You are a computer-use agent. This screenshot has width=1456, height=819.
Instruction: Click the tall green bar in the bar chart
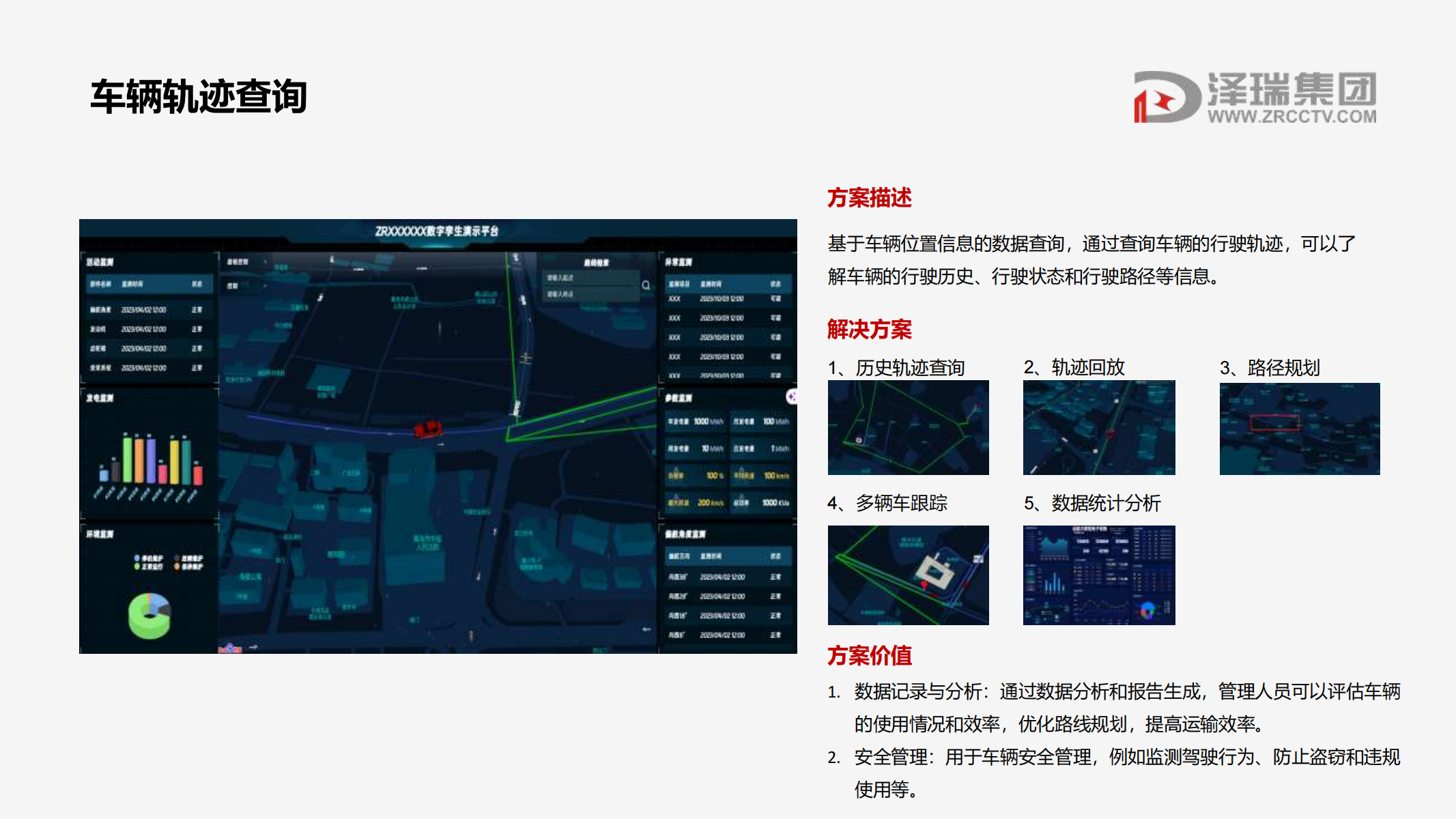tap(128, 459)
